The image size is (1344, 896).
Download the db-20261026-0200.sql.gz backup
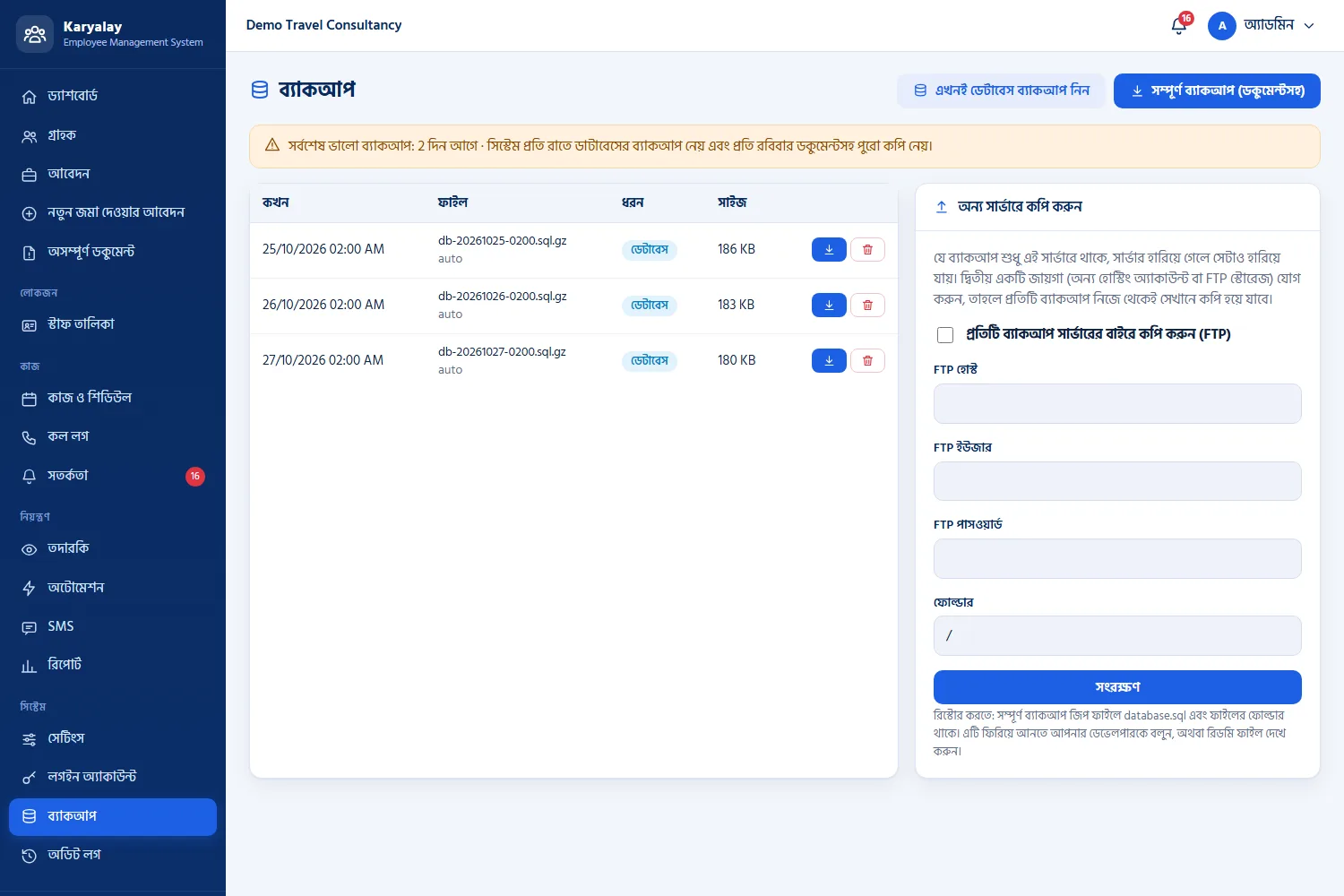pos(829,306)
